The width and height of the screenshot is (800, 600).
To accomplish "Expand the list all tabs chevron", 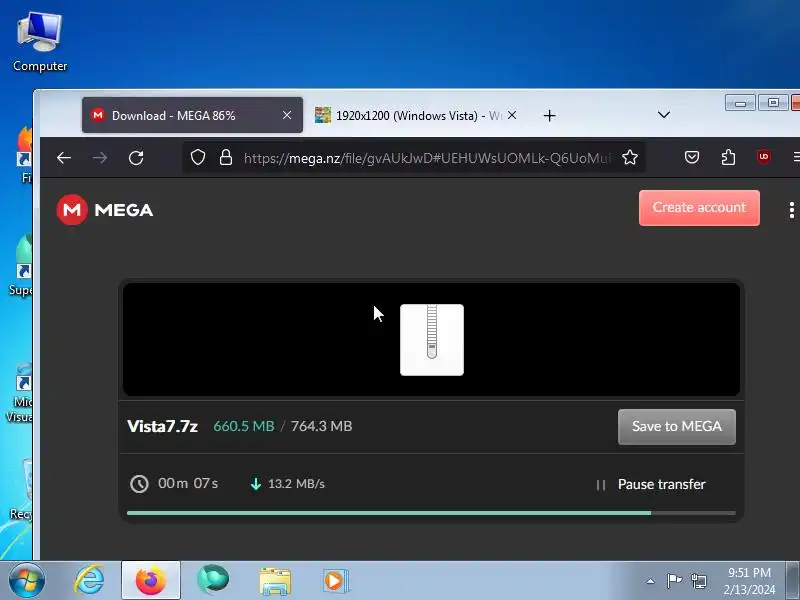I will click(664, 115).
